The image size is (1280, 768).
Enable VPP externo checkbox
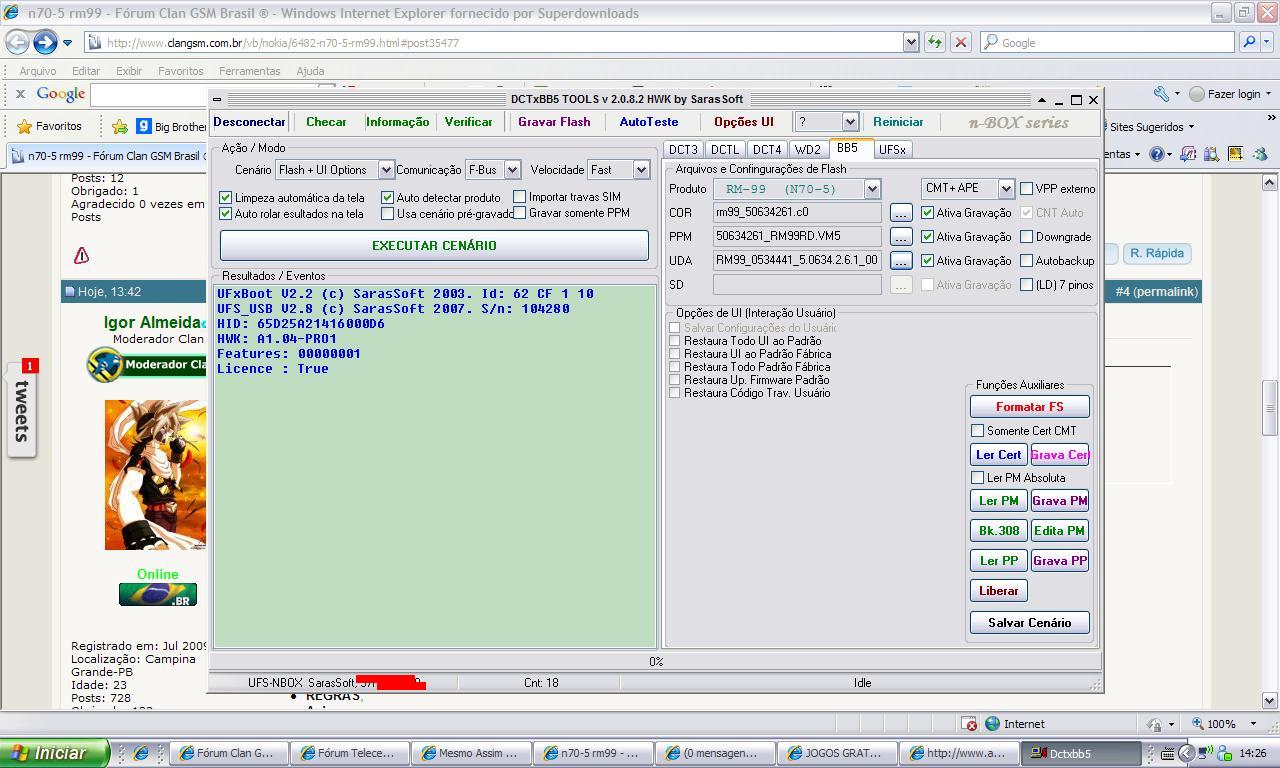point(1027,188)
